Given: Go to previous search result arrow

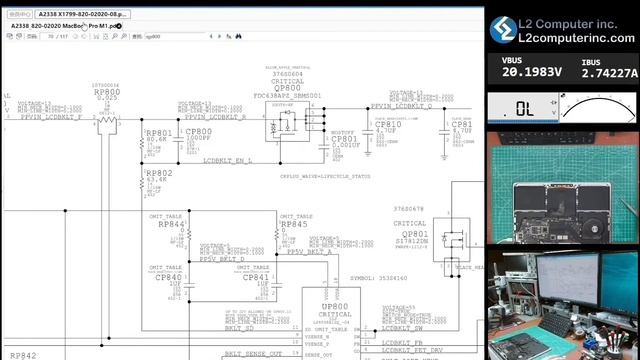Looking at the screenshot, I should click(x=211, y=36).
